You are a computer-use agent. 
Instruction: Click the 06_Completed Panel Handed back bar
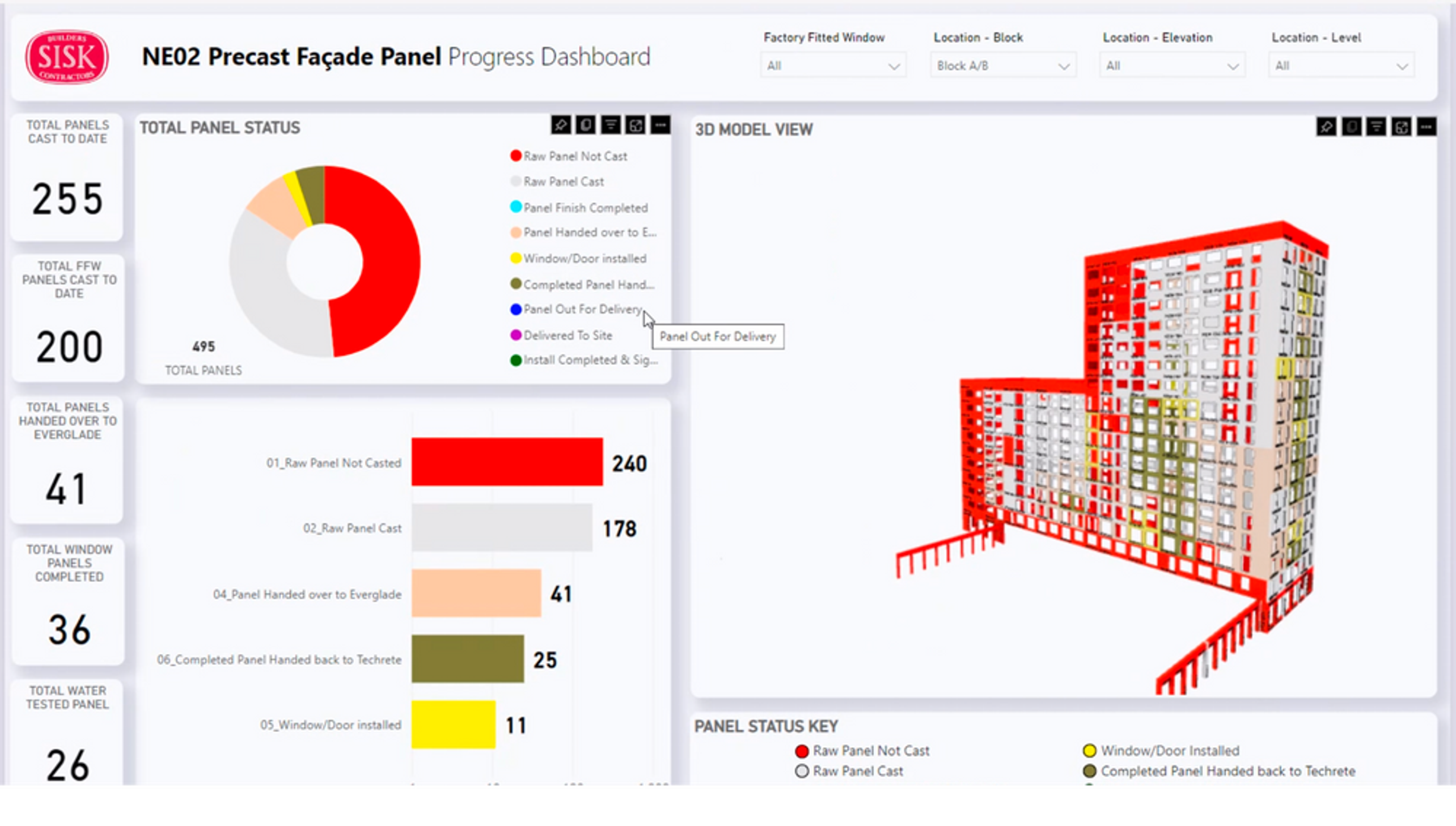(x=468, y=659)
